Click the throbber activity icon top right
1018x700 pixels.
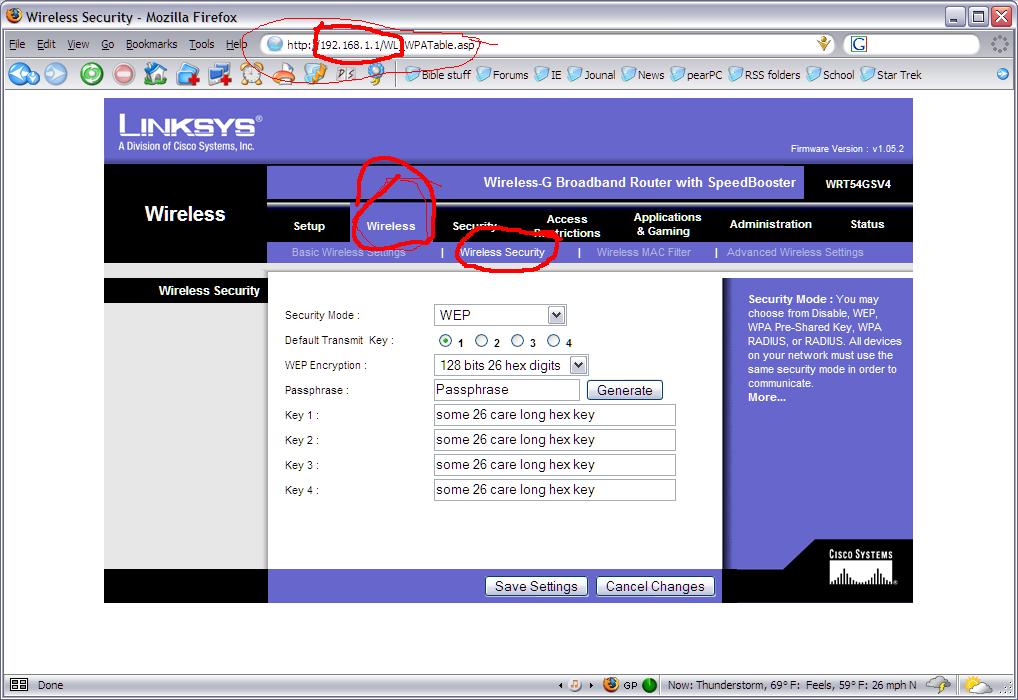click(999, 44)
